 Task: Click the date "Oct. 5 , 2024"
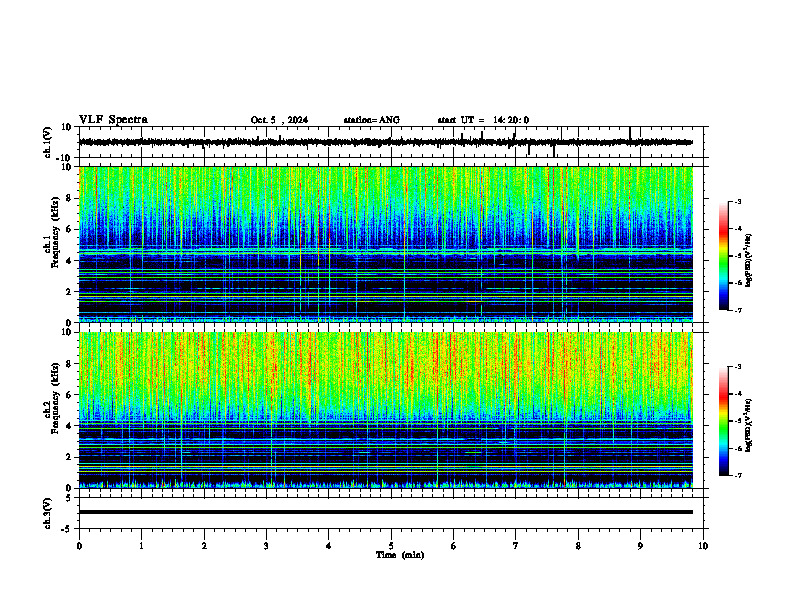279,120
